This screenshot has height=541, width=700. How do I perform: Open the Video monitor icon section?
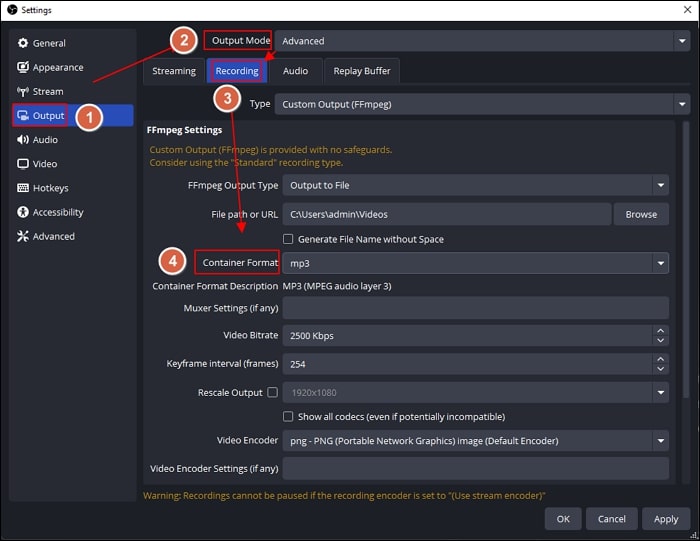(23, 164)
